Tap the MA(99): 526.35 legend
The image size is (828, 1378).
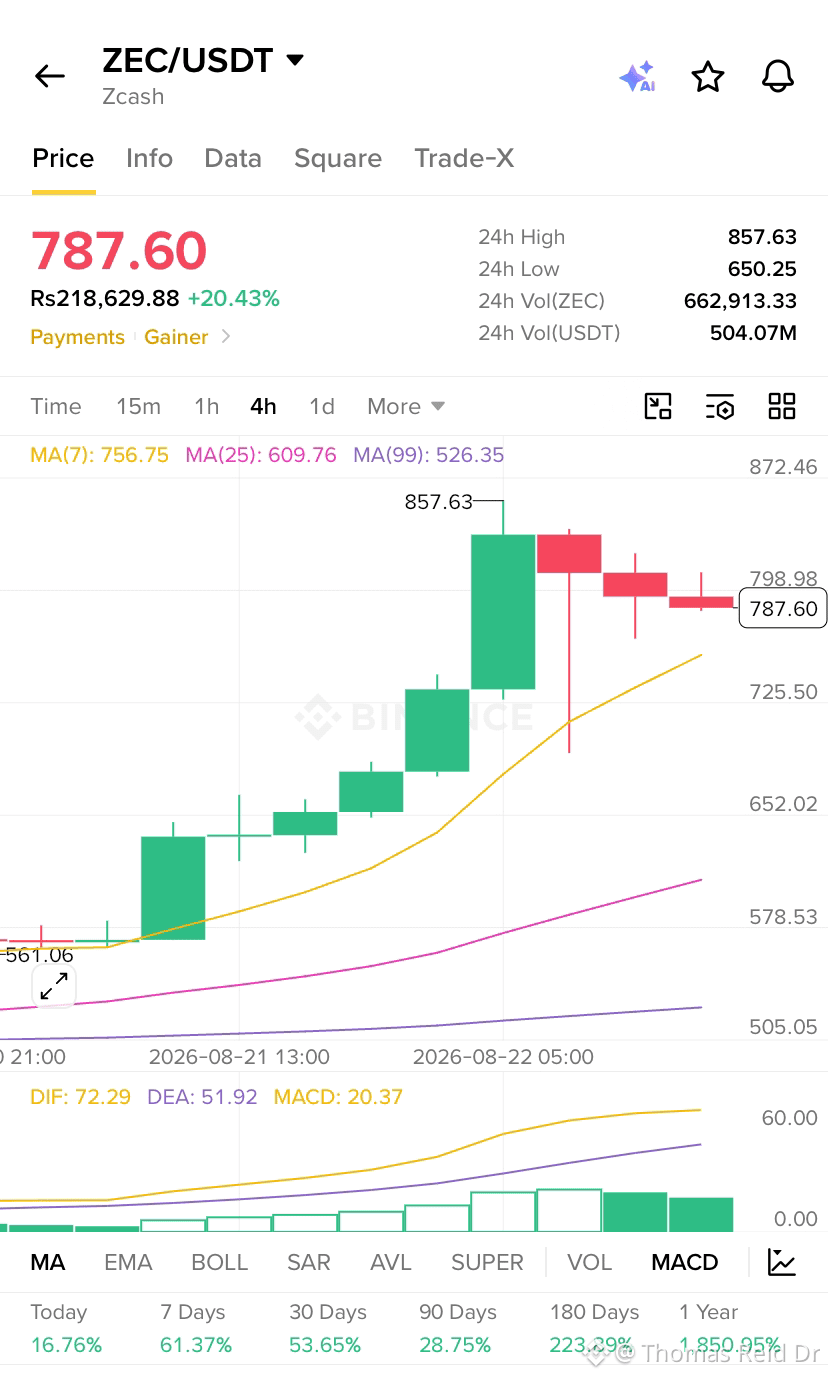tap(429, 455)
